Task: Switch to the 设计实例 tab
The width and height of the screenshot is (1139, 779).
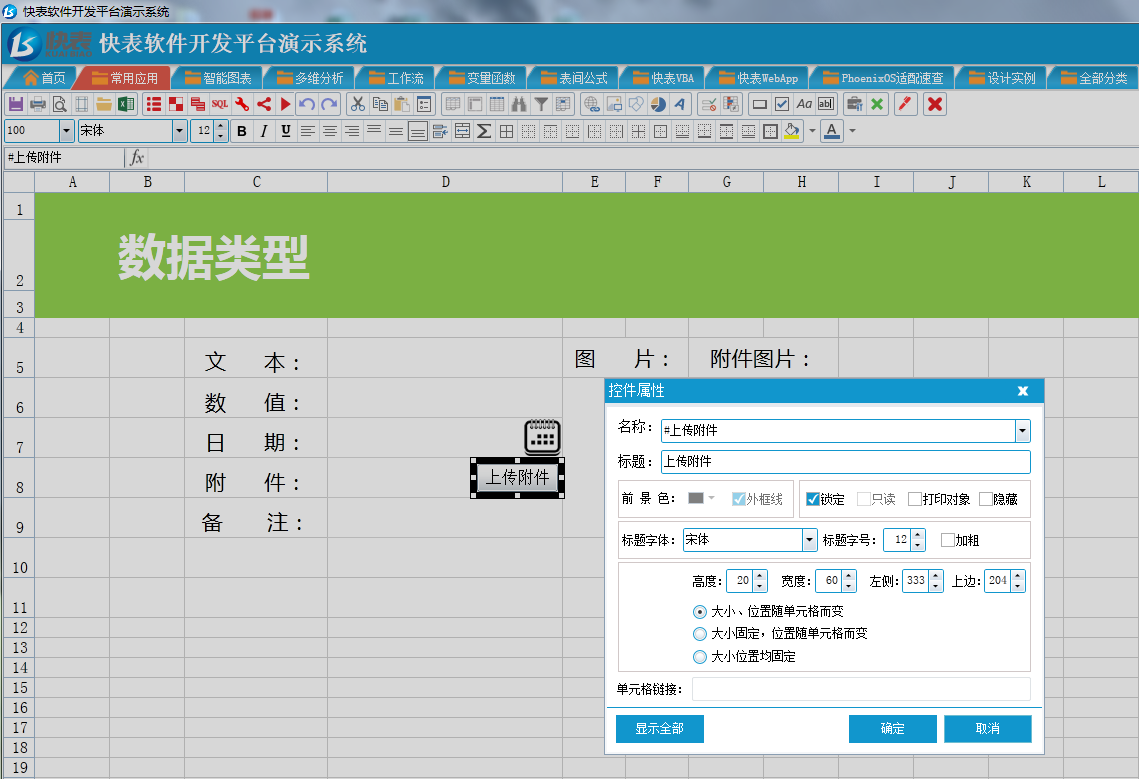Action: coord(1002,78)
